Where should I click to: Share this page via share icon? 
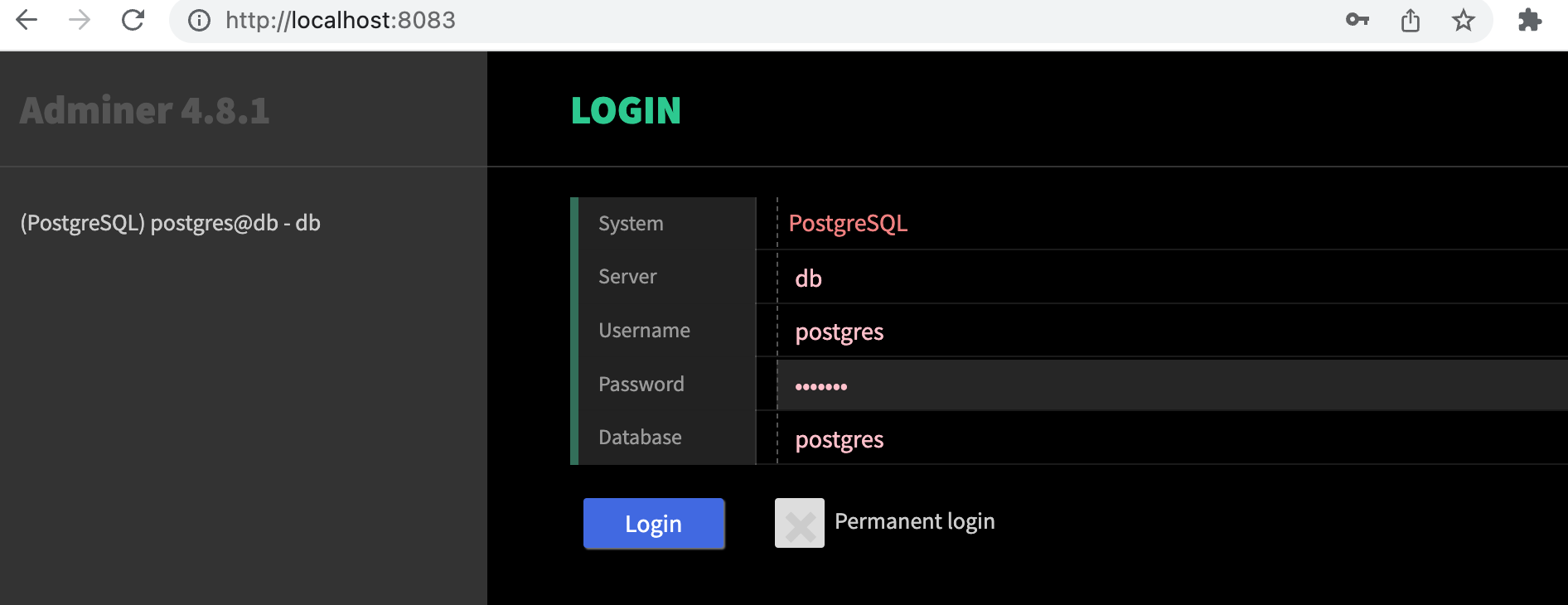1411,20
